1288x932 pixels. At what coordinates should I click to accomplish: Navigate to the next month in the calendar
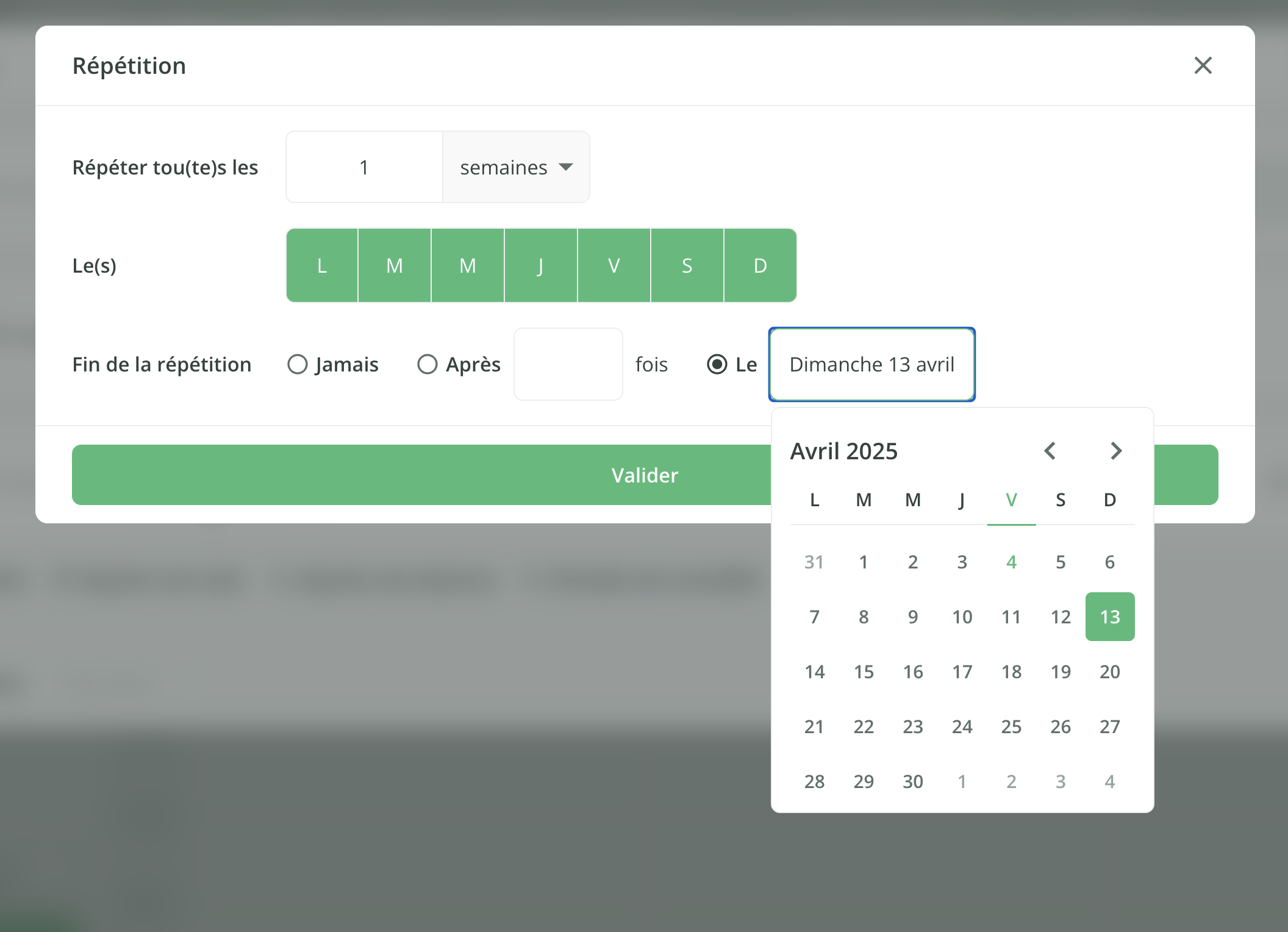click(x=1115, y=451)
